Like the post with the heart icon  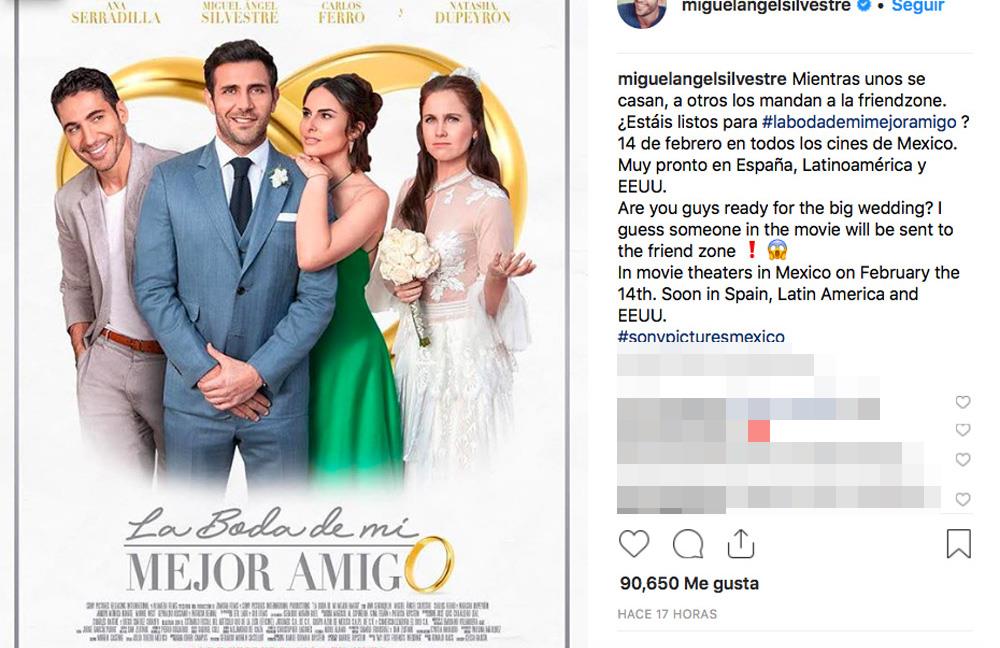(634, 544)
